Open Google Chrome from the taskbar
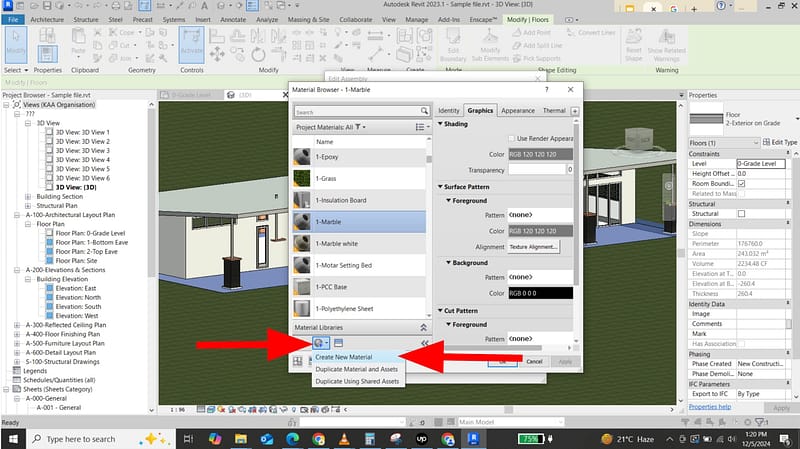The image size is (800, 449). (x=319, y=438)
